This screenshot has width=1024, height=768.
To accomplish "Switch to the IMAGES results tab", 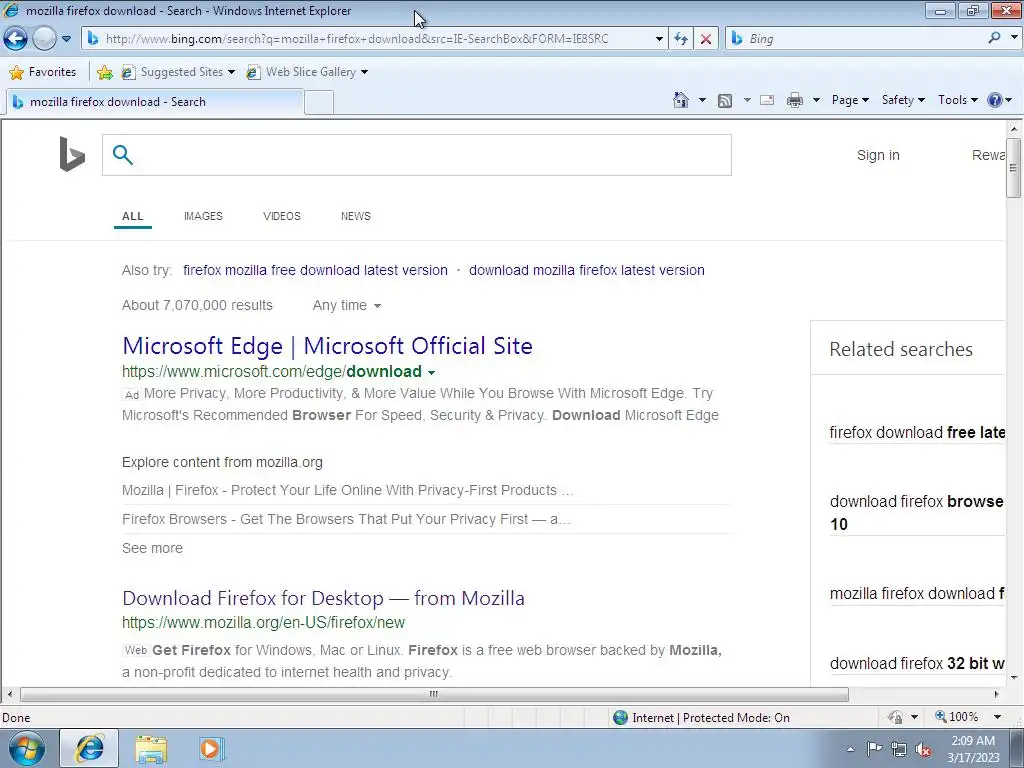I will click(203, 216).
